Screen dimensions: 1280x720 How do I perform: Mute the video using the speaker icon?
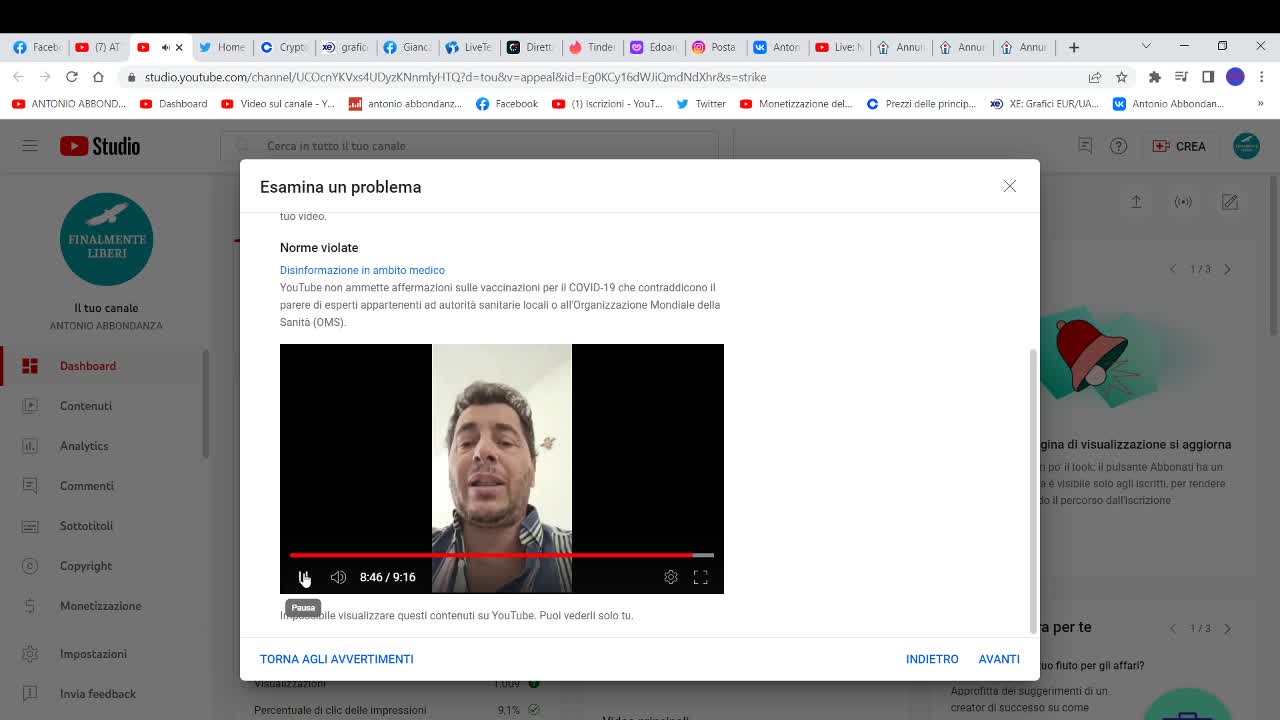(338, 577)
